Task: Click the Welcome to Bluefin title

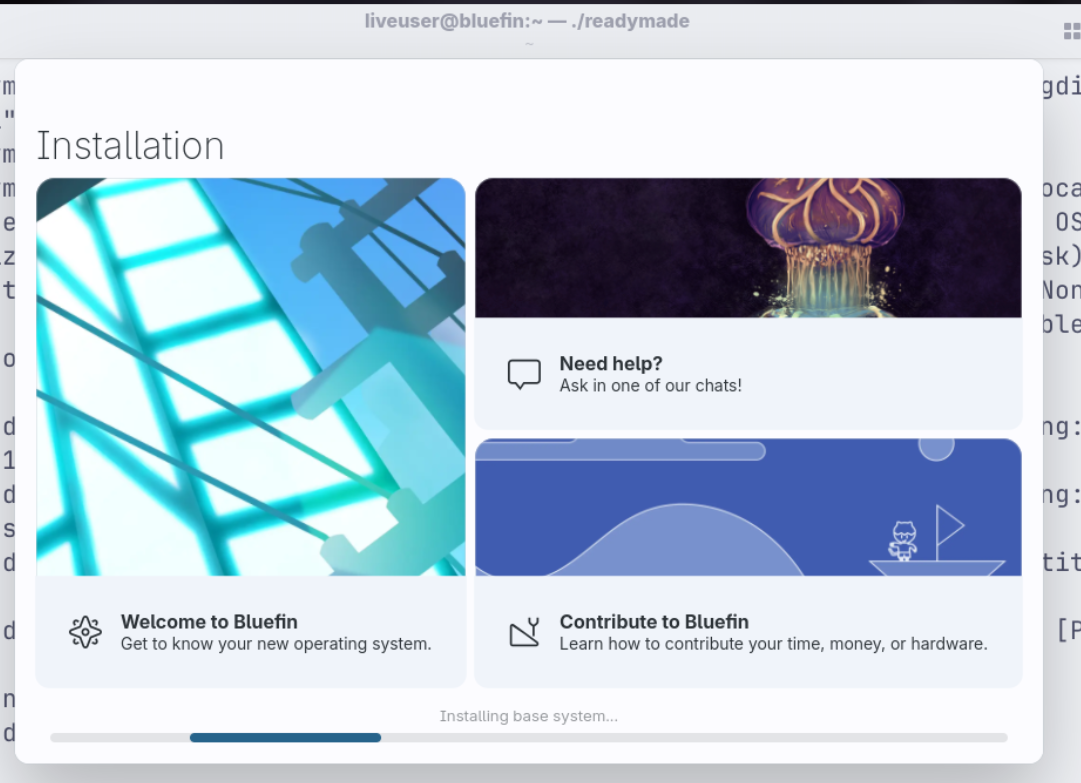Action: [209, 622]
